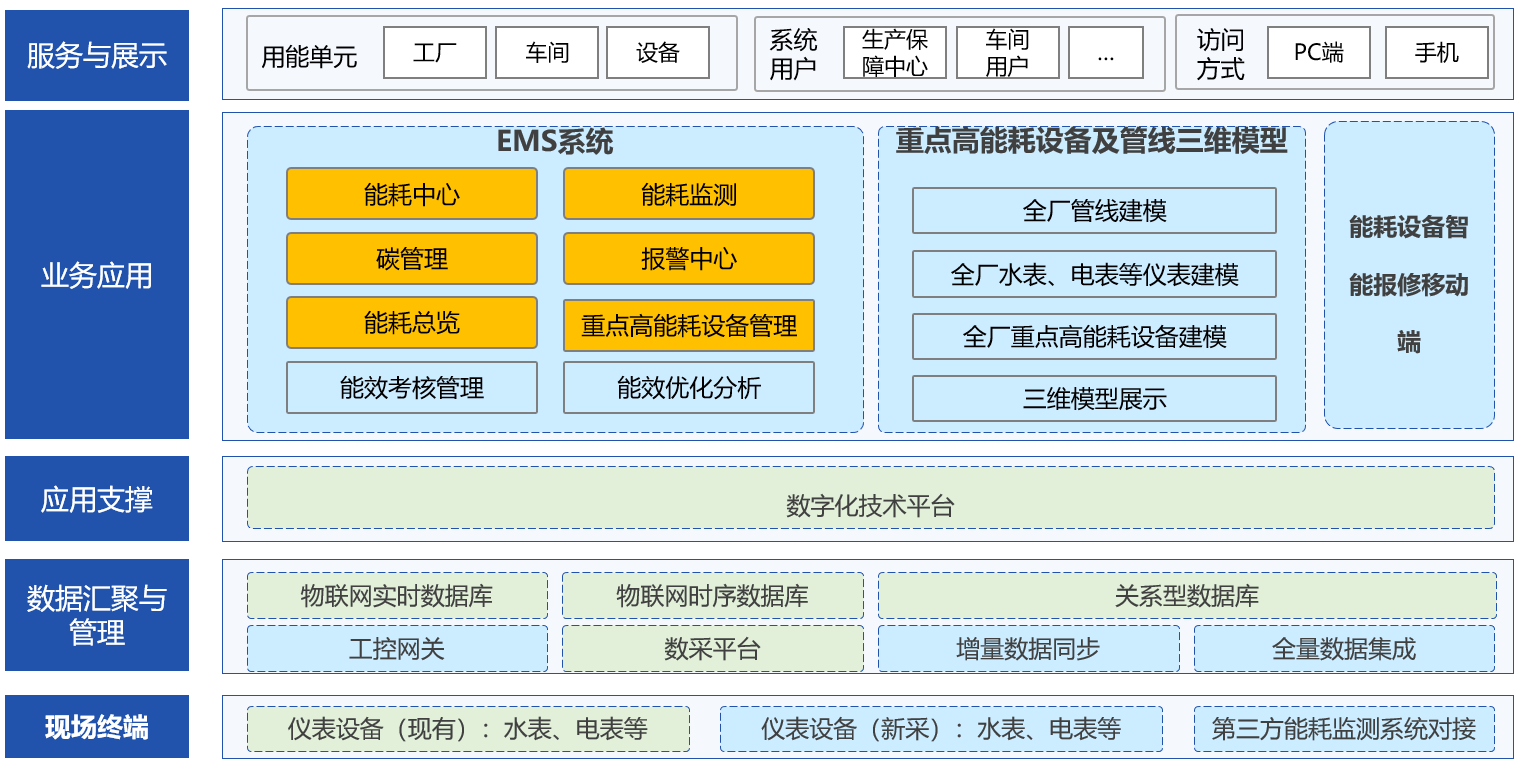Select the 能效考核管理 box
Viewport: 1521px width, 765px height.
point(411,388)
